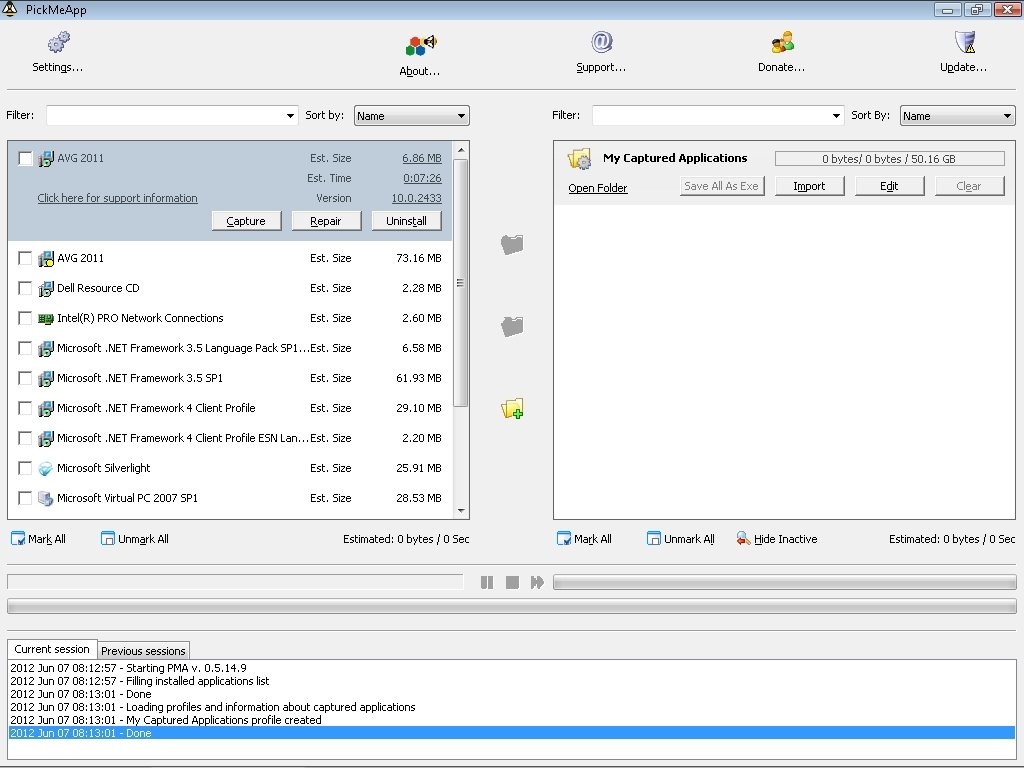Open the About colored balls icon
The height and width of the screenshot is (768, 1024).
(421, 46)
